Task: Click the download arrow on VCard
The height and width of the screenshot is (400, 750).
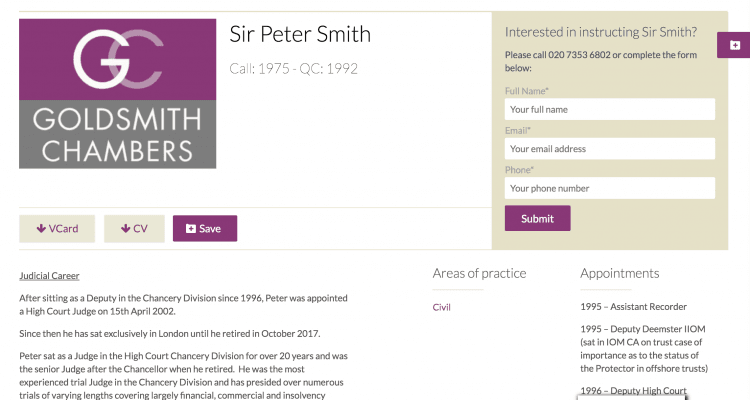Action: click(x=41, y=229)
